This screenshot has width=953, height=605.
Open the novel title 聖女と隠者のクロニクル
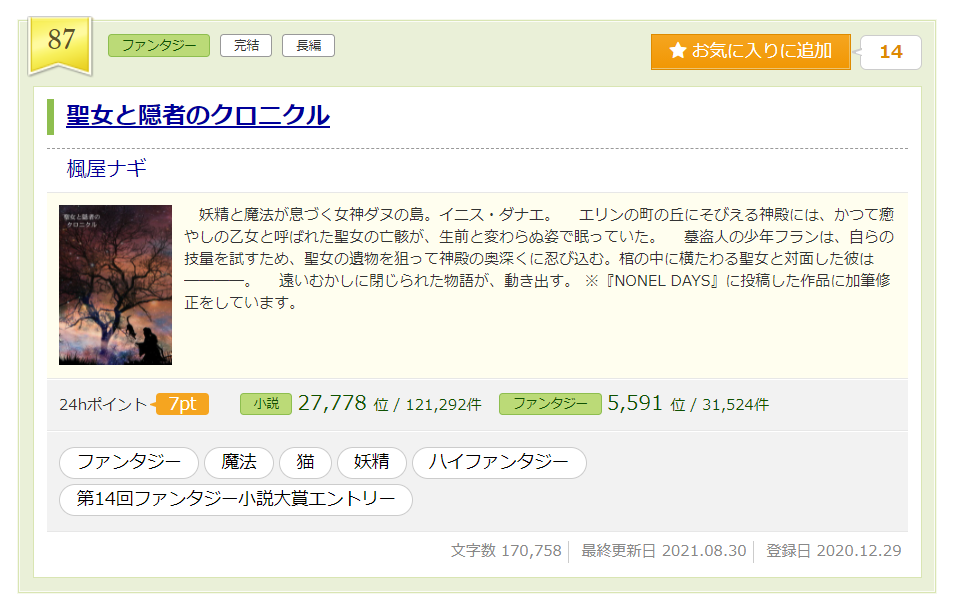(x=198, y=116)
